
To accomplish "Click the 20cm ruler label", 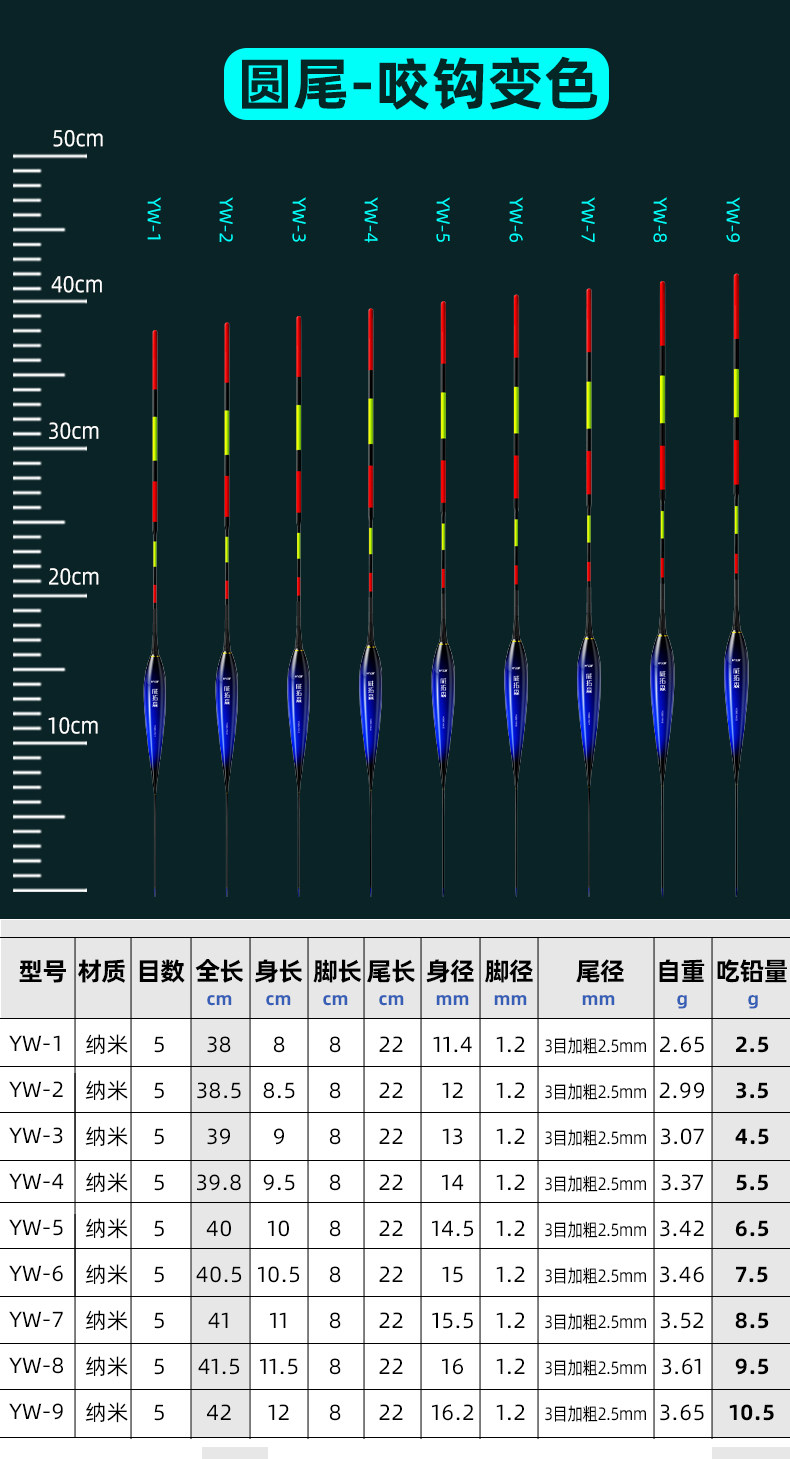I will [74, 577].
